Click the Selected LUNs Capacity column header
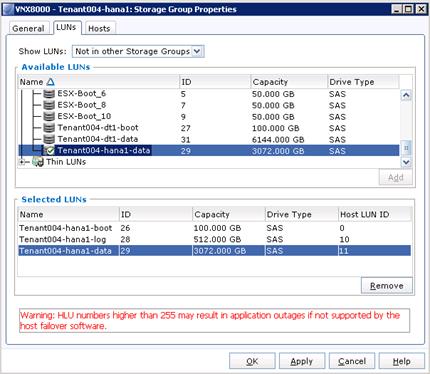Image resolution: width=430 pixels, height=374 pixels. coord(229,214)
